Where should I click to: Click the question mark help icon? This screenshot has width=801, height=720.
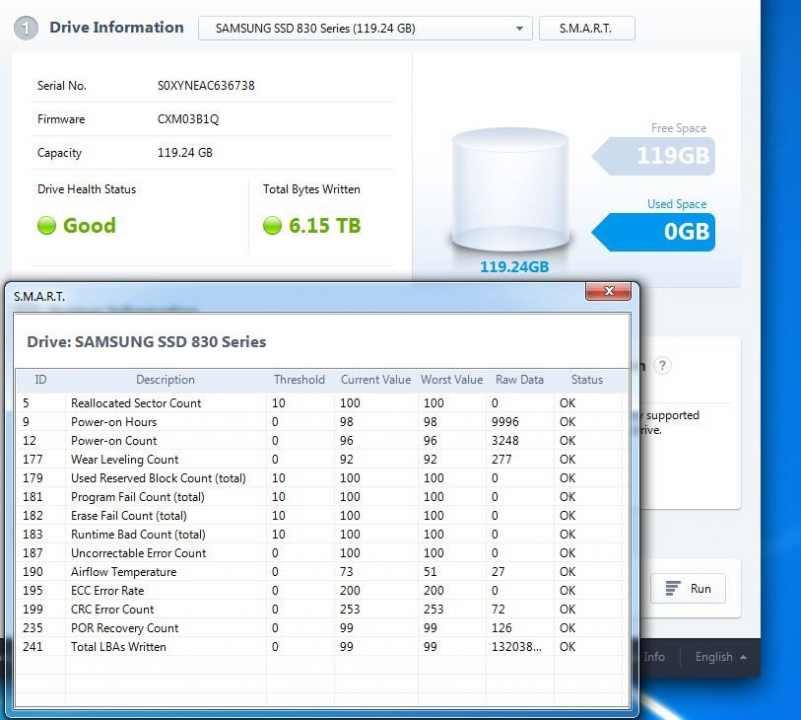(x=662, y=365)
